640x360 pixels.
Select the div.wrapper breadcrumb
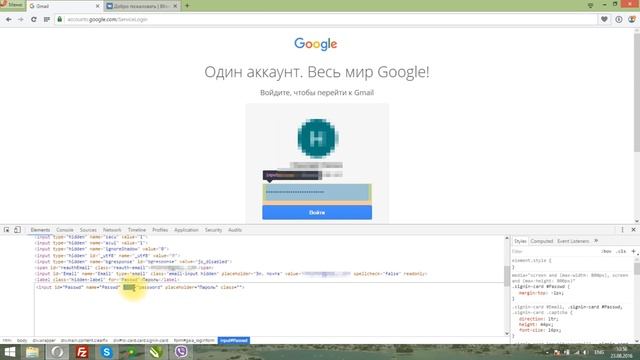pyautogui.click(x=44, y=340)
